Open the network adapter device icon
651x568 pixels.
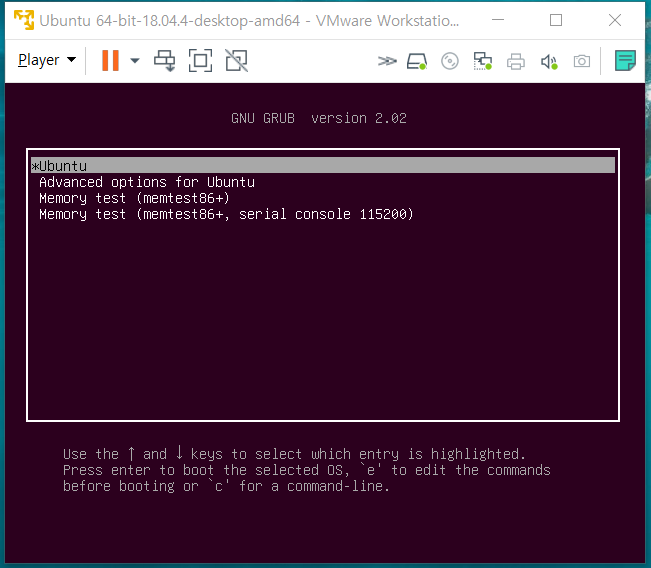tap(482, 61)
